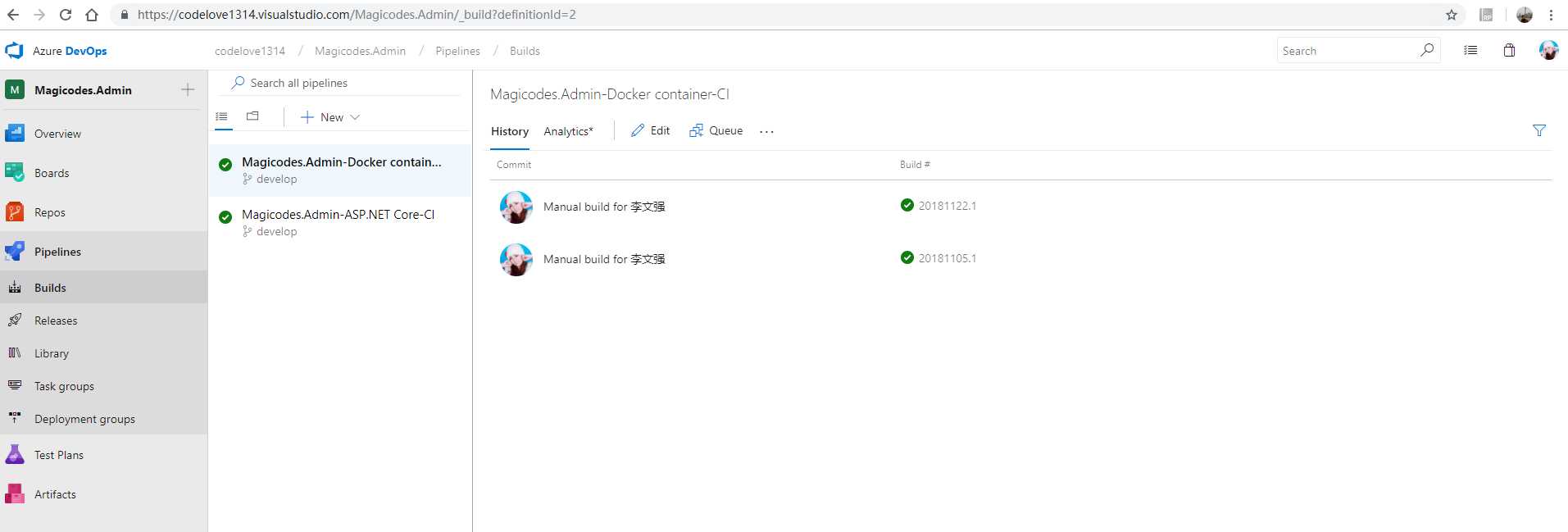The image size is (1568, 532).
Task: Click the filter funnel icon
Action: tap(1539, 130)
